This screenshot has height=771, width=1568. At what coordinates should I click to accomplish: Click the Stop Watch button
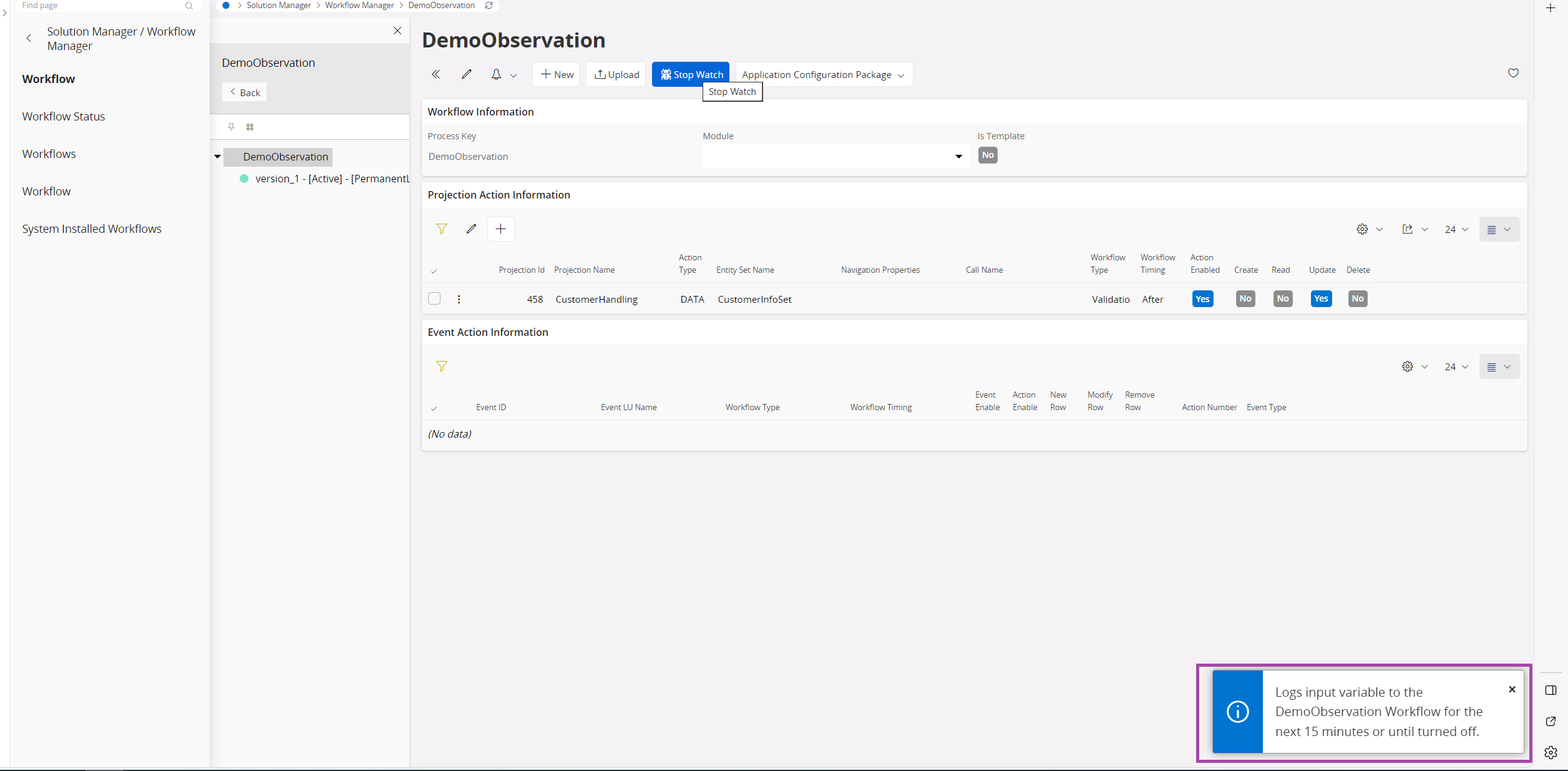pos(691,74)
